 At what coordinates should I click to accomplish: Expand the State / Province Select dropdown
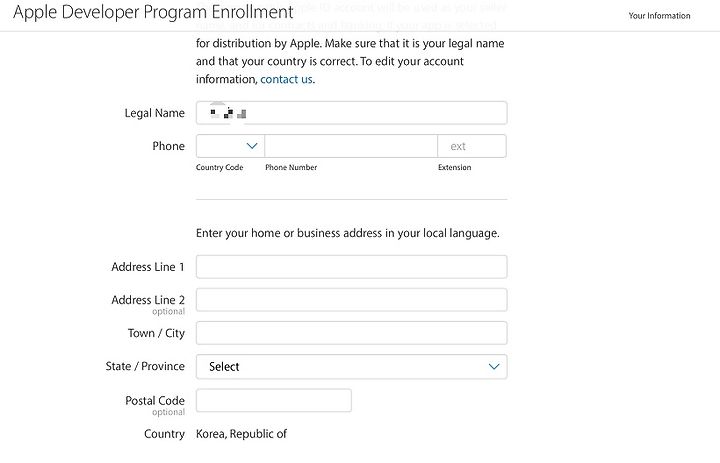coord(351,367)
